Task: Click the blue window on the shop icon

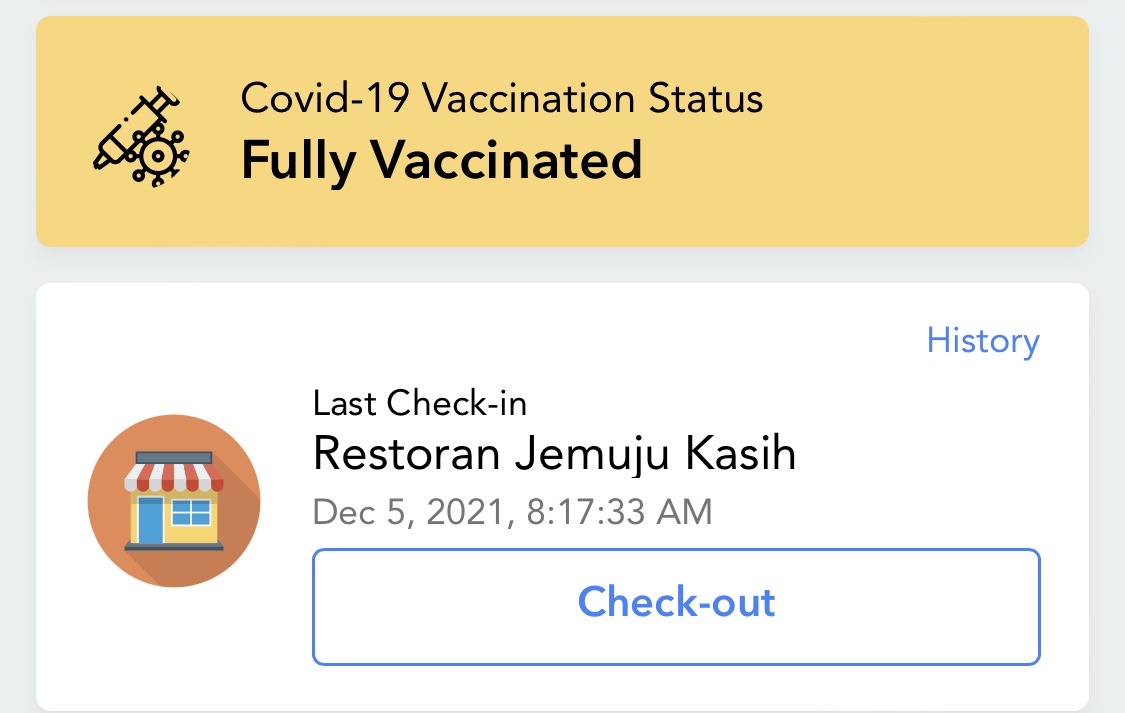Action: tap(191, 512)
